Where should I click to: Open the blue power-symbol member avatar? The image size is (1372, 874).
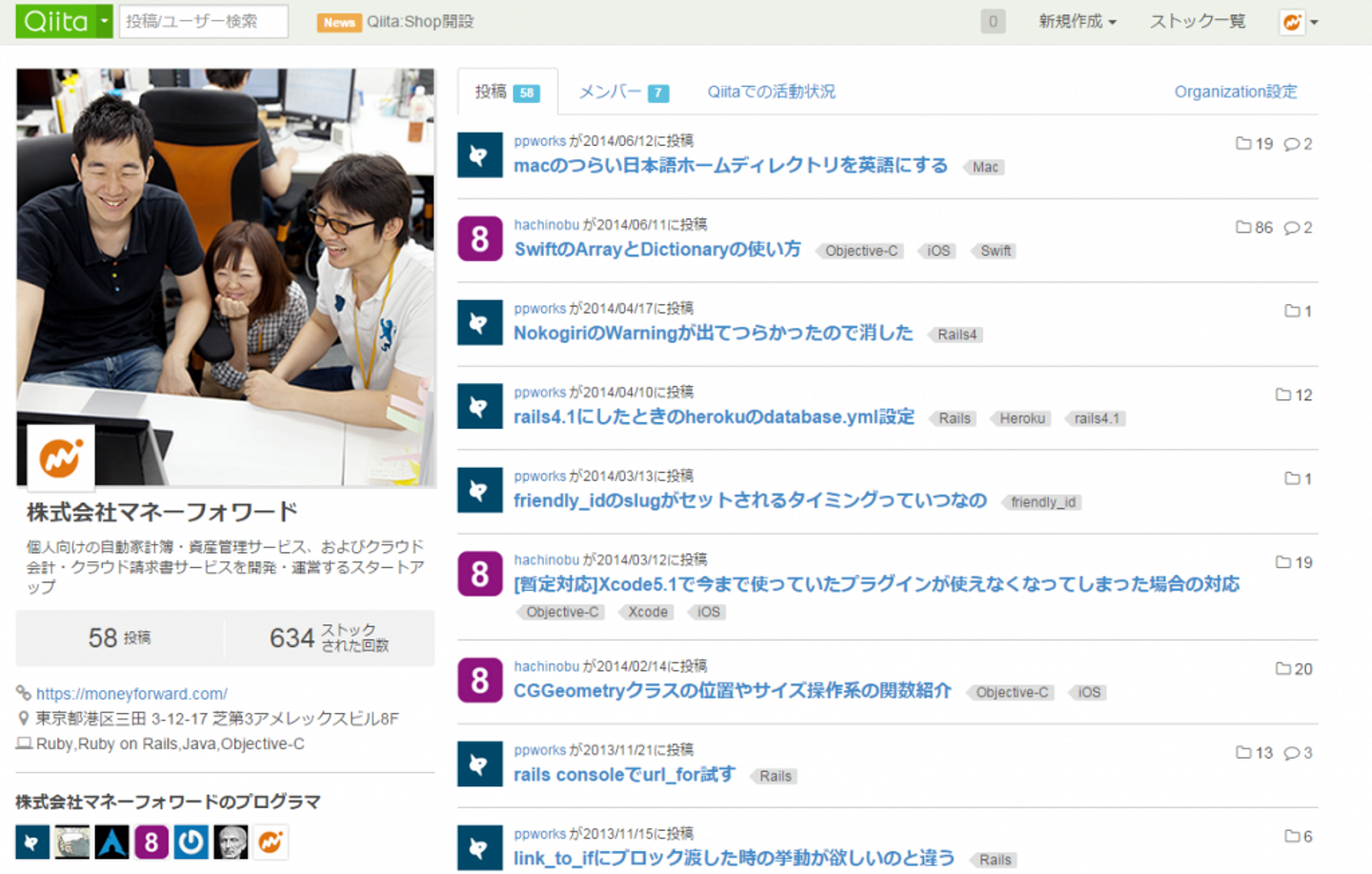192,842
